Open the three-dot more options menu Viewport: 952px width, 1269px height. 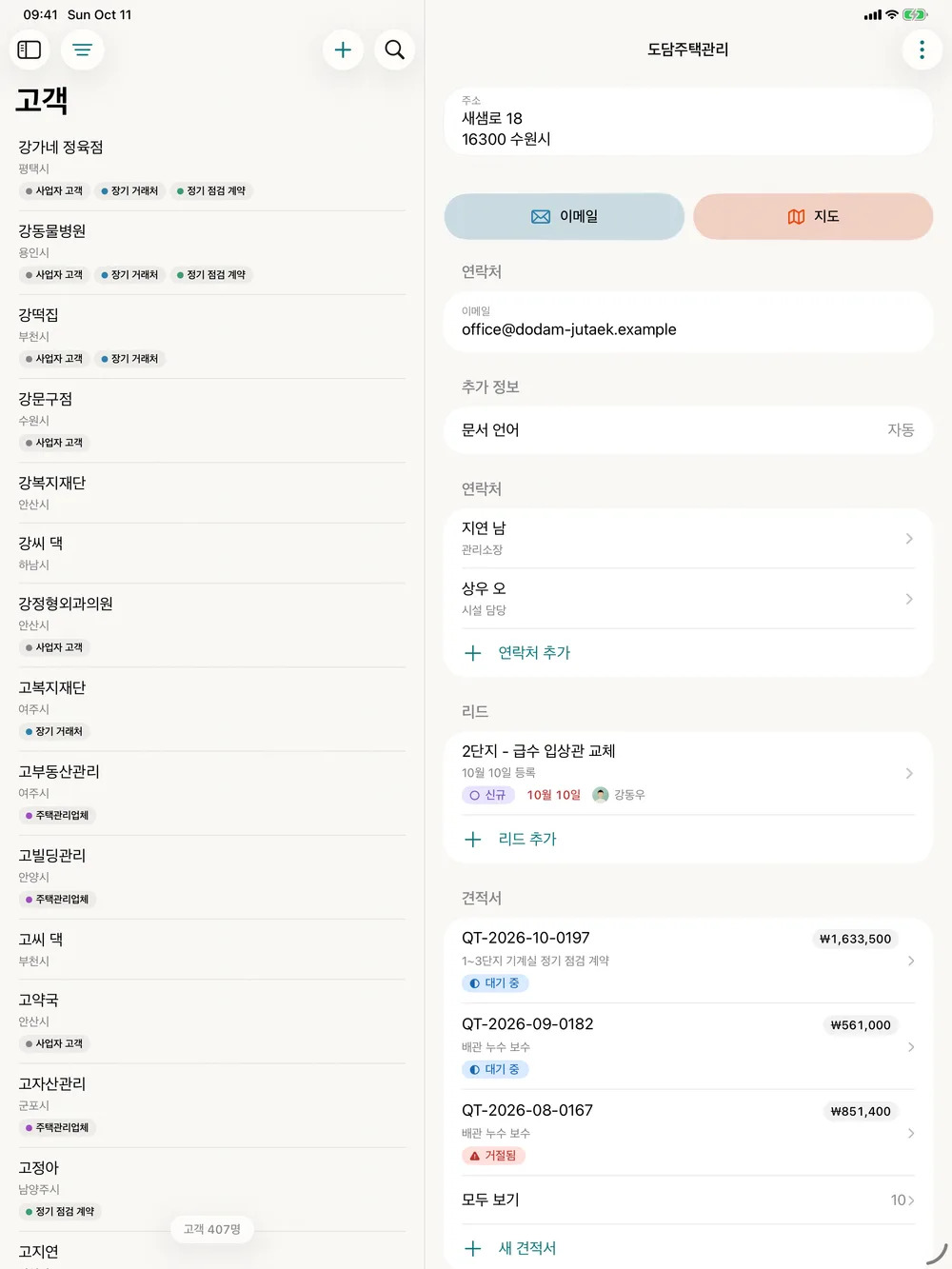point(922,50)
